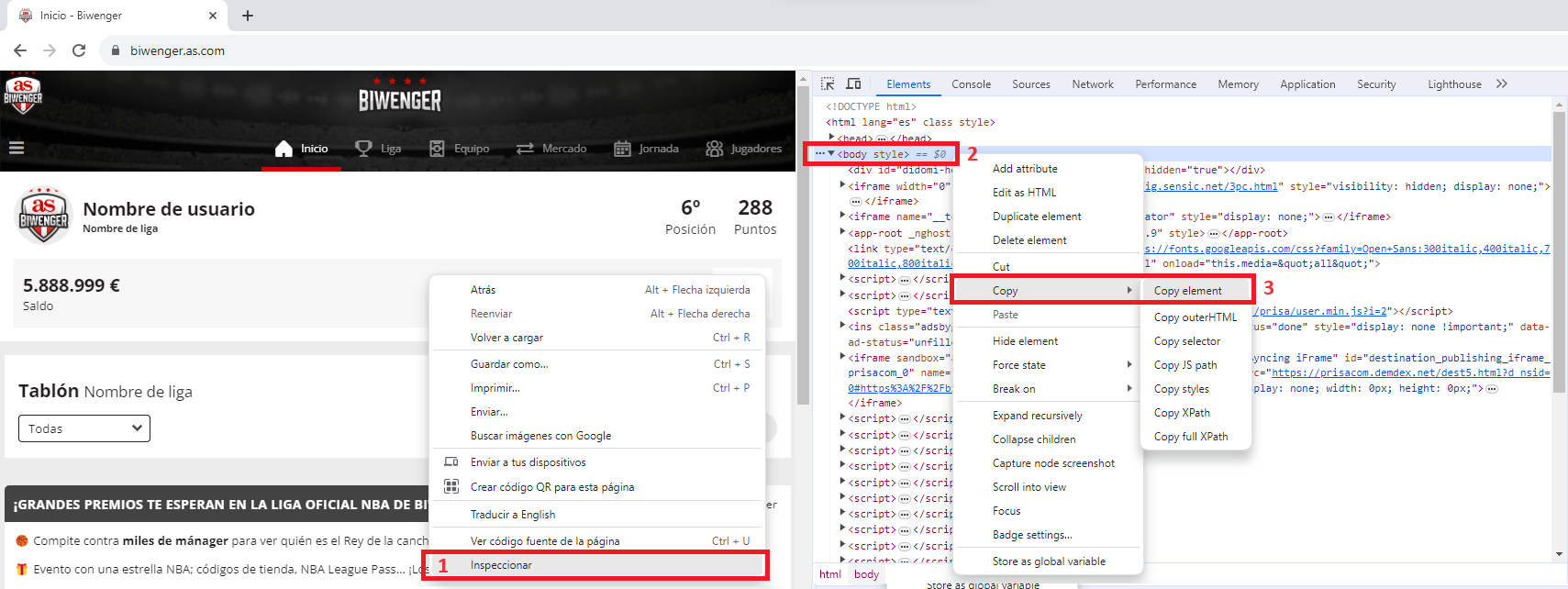This screenshot has height=589, width=1568.
Task: Choose Copy full XPath in the submenu
Action: [1196, 437]
